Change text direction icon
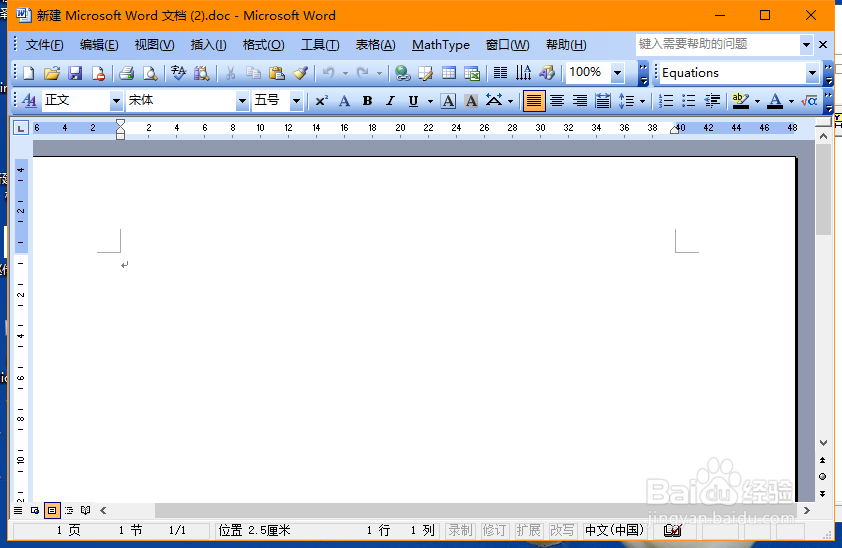 [523, 73]
